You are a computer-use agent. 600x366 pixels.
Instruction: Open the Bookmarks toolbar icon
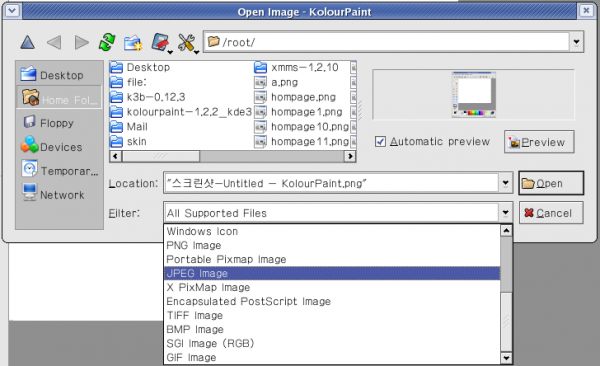coord(161,42)
